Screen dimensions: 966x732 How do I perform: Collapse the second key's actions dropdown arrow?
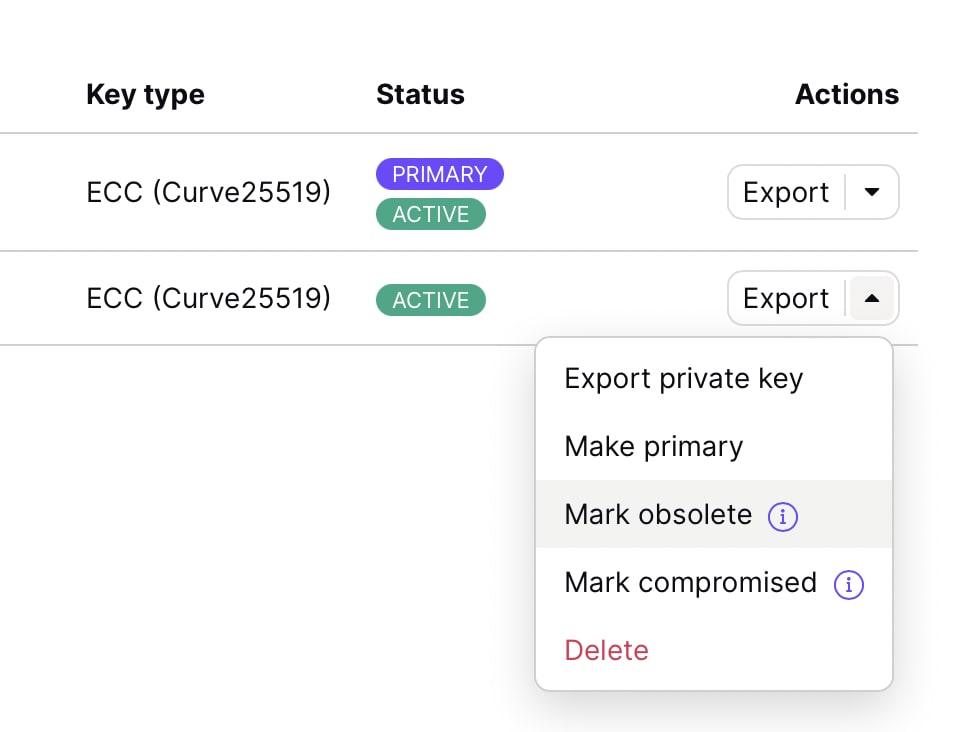(x=872, y=298)
